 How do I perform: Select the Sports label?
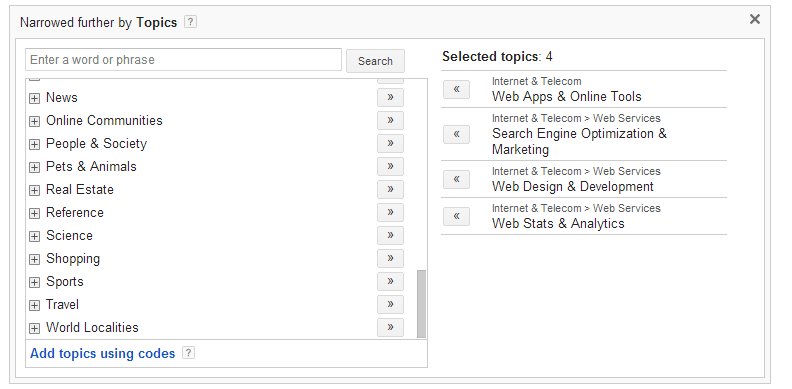pyautogui.click(x=65, y=281)
